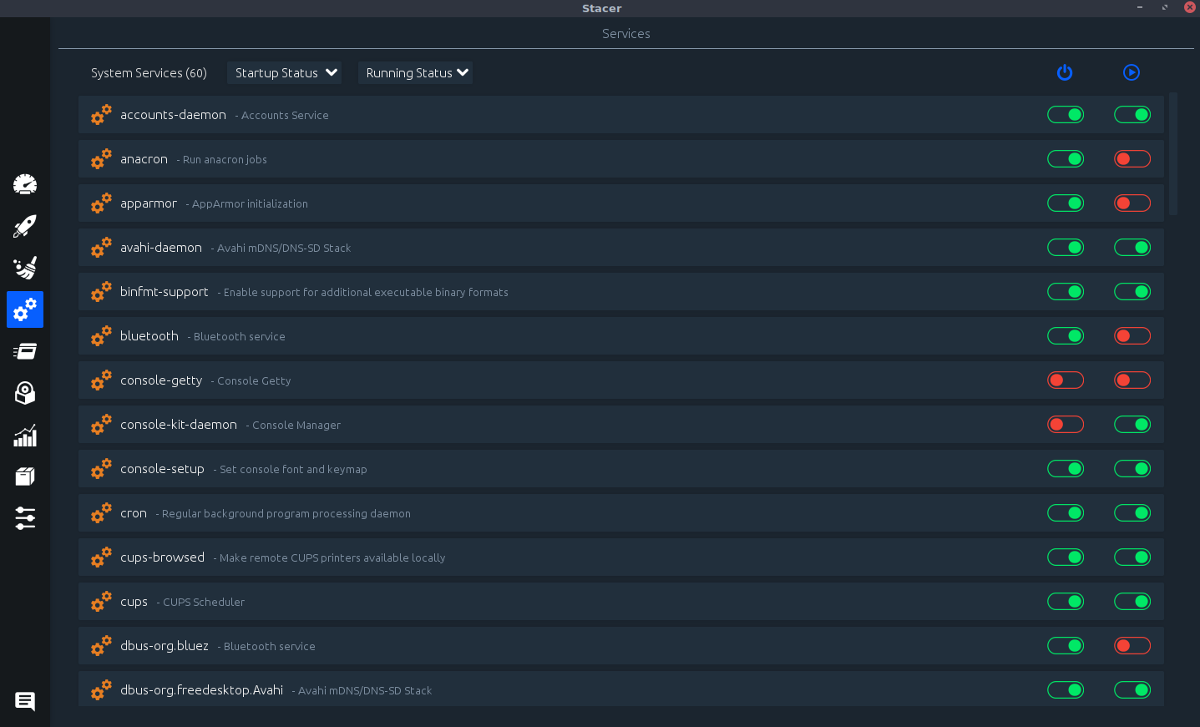Open the Resources chart sidebar icon
The image size is (1200, 727).
pos(25,435)
